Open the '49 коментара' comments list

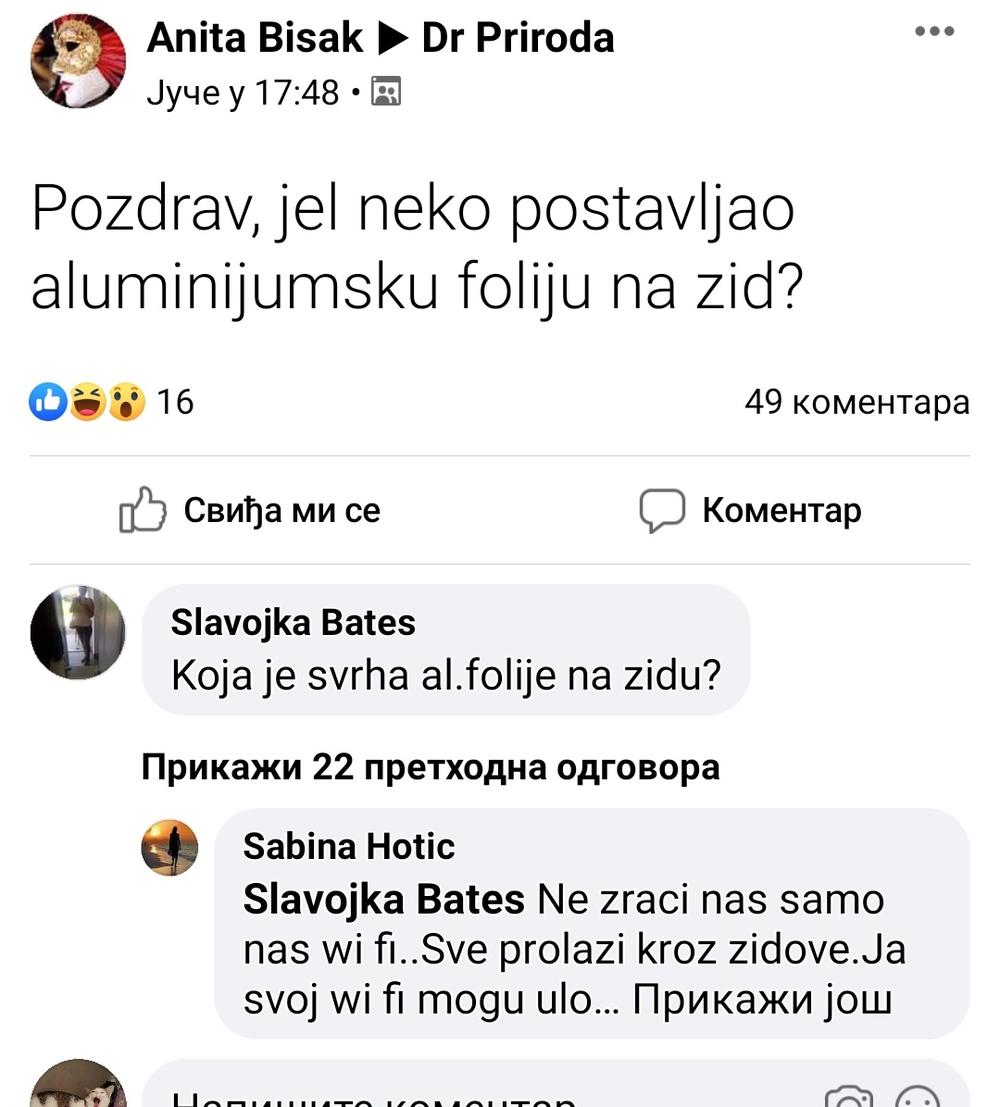856,402
